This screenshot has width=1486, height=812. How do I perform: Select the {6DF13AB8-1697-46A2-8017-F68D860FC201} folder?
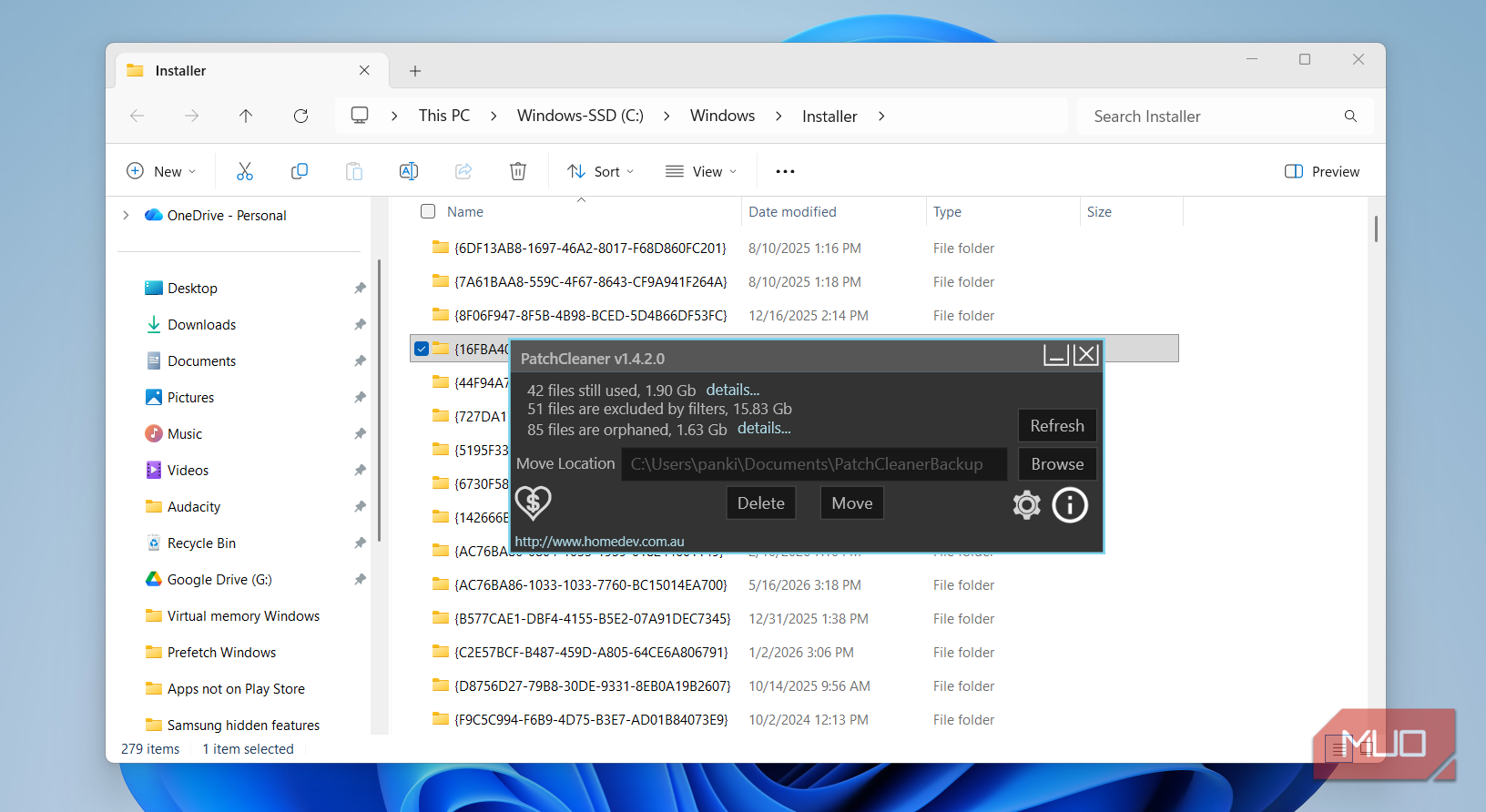590,248
